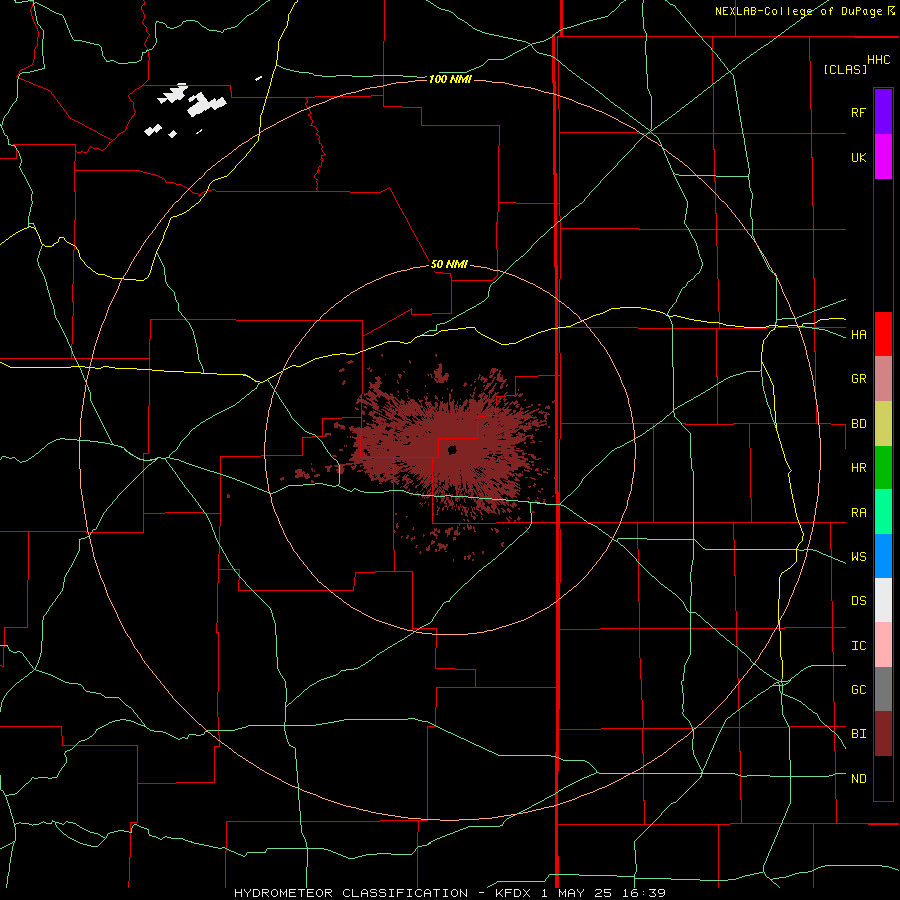Viewport: 900px width, 900px height.
Task: Click the GR legend label
Action: tap(858, 379)
